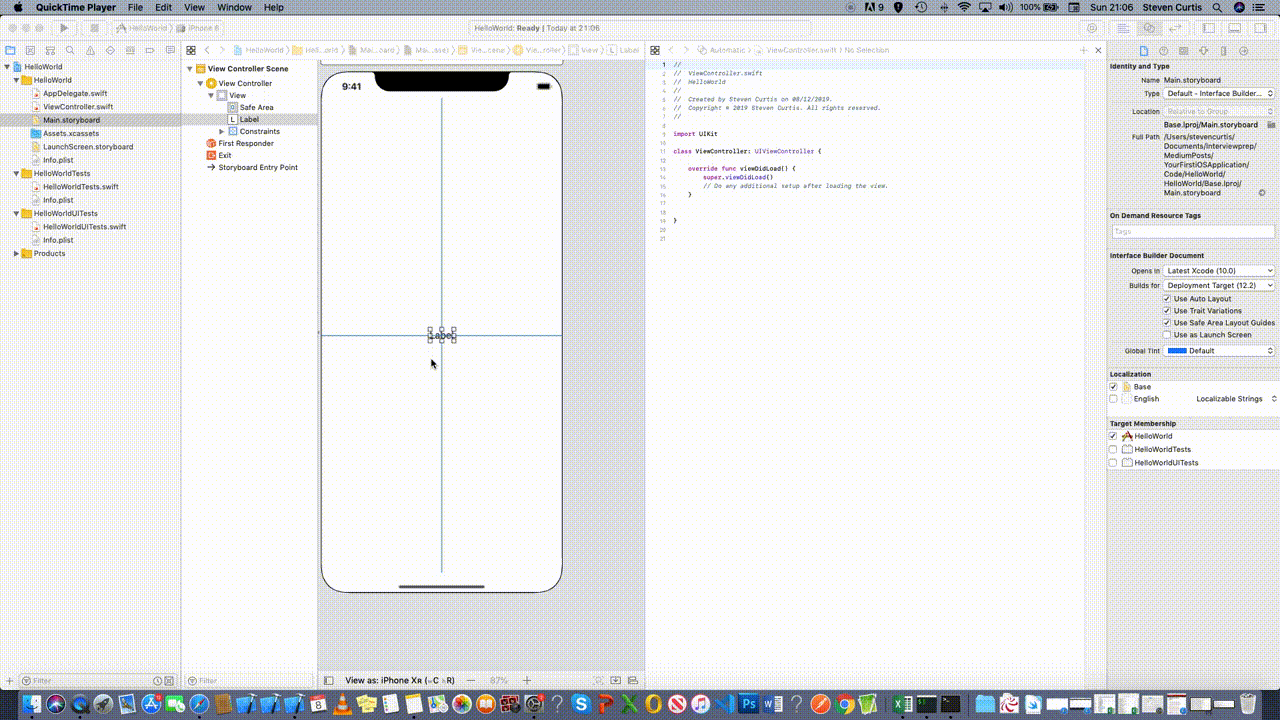The width and height of the screenshot is (1280, 720).
Task: Click the Stop button in Xcode toolbar
Action: [x=95, y=28]
